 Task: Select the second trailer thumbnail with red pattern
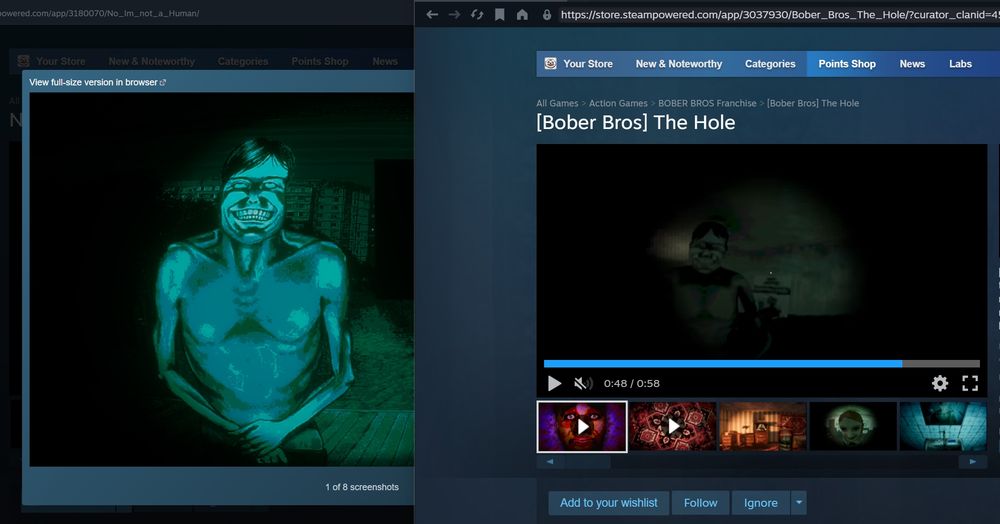point(673,426)
